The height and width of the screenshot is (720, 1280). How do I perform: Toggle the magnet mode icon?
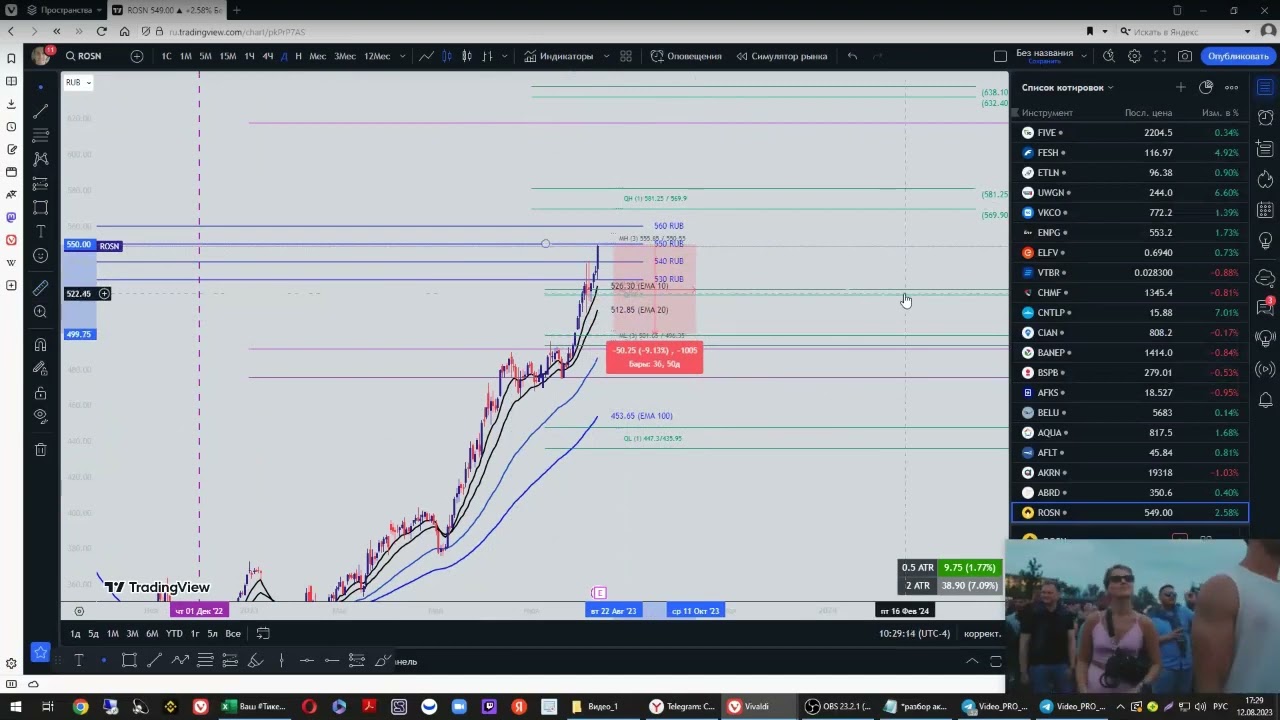[x=40, y=345]
